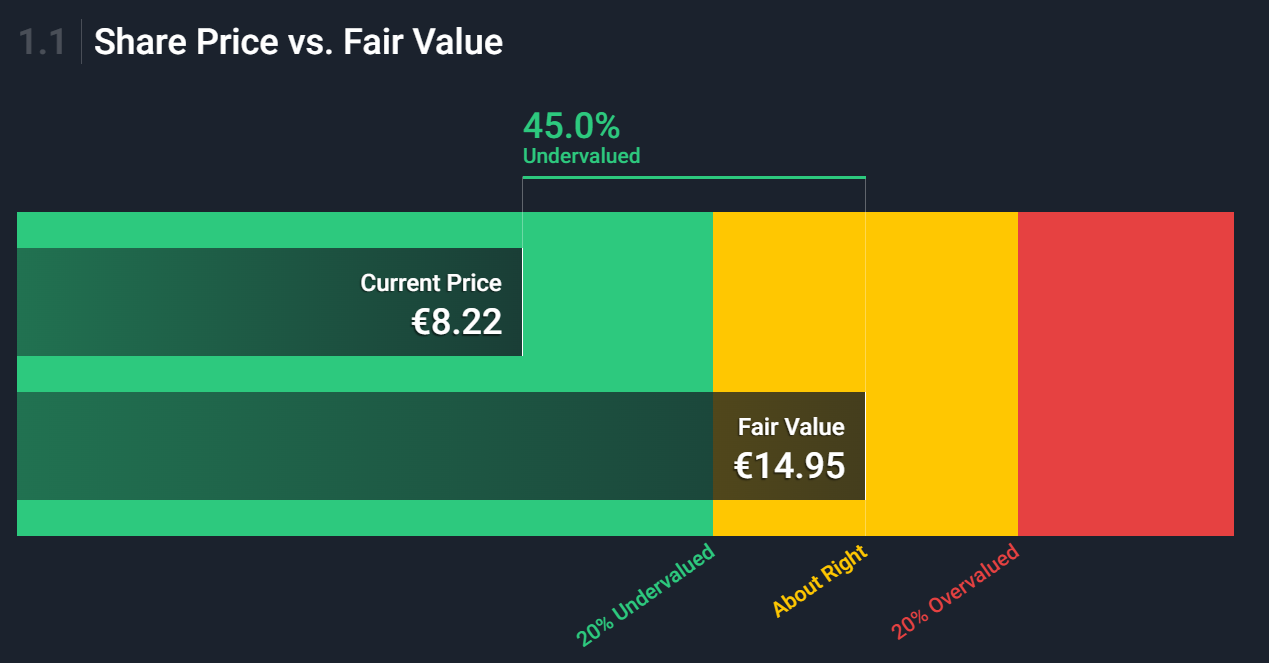
Task: Click the "About Right" axis label
Action: coord(819,582)
